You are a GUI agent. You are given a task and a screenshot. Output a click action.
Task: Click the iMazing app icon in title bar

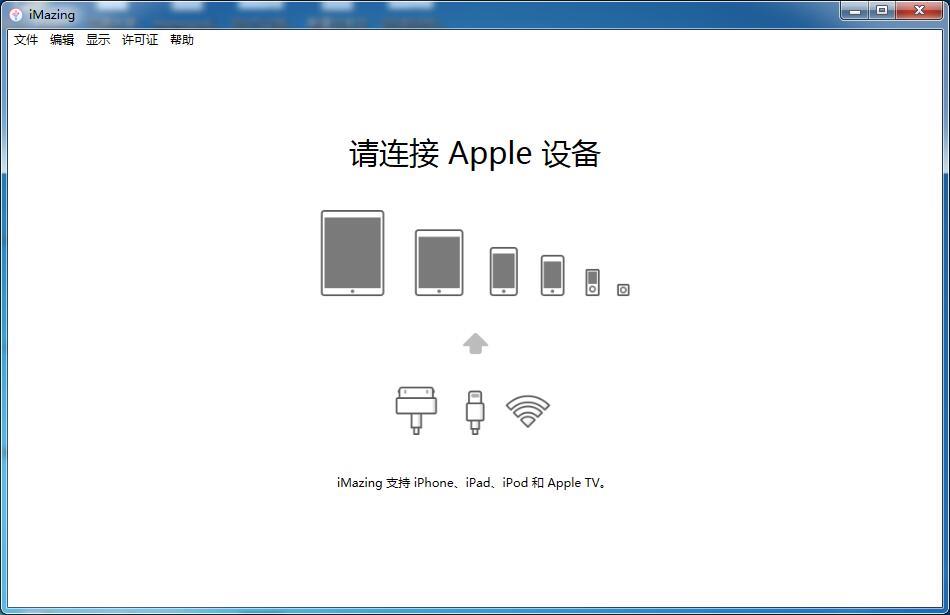(x=16, y=15)
